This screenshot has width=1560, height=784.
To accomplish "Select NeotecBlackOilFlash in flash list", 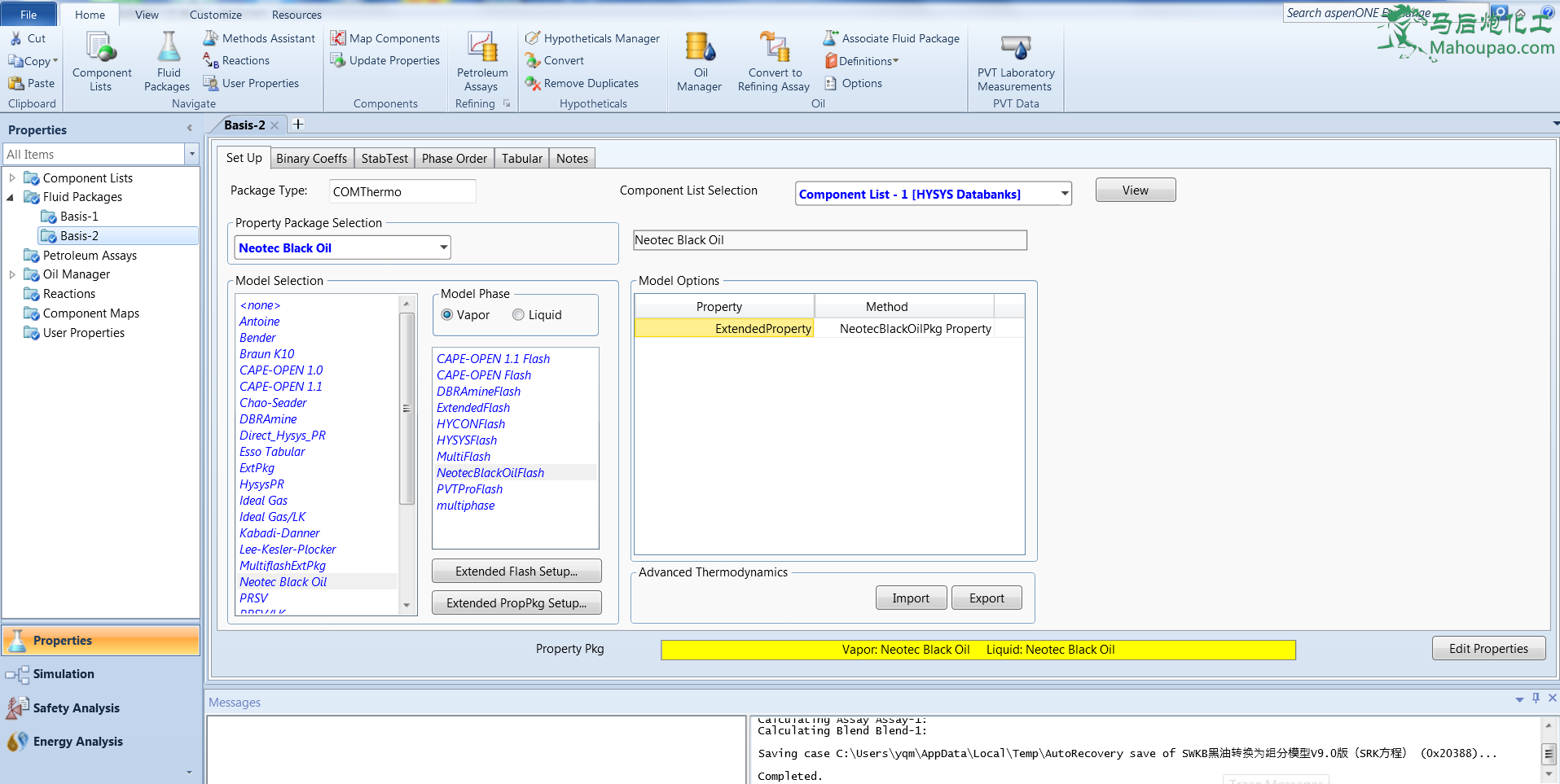I will (x=490, y=473).
